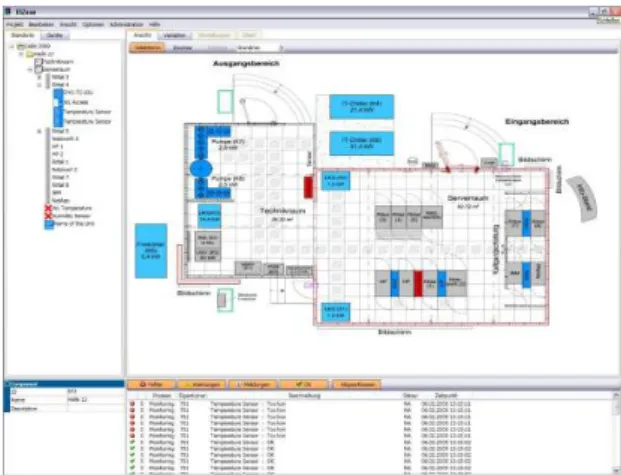
Task: Open the Grundriss dropdown arrow
Action: (x=281, y=48)
